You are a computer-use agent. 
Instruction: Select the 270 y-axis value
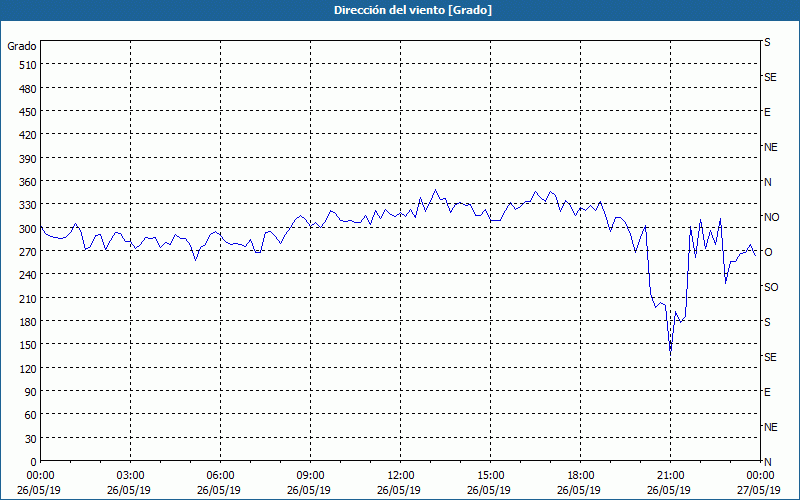(x=28, y=252)
